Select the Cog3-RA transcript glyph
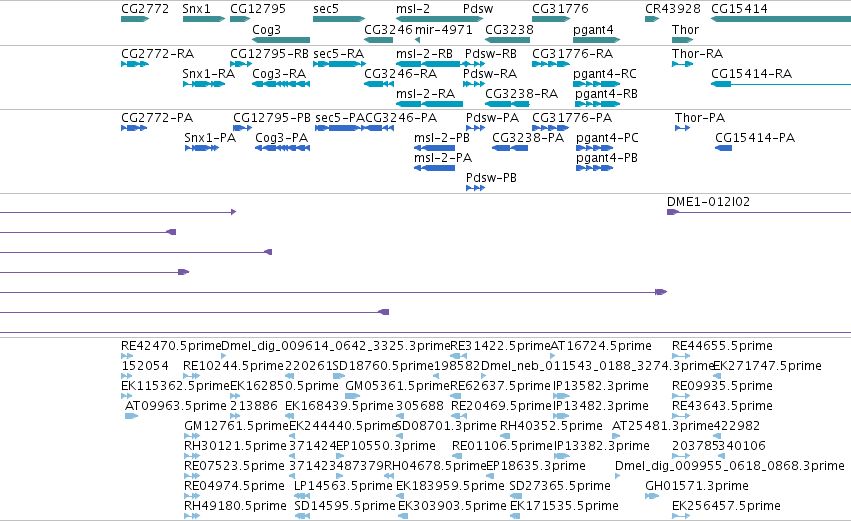Screen dimensions: 851x521 tap(281, 84)
